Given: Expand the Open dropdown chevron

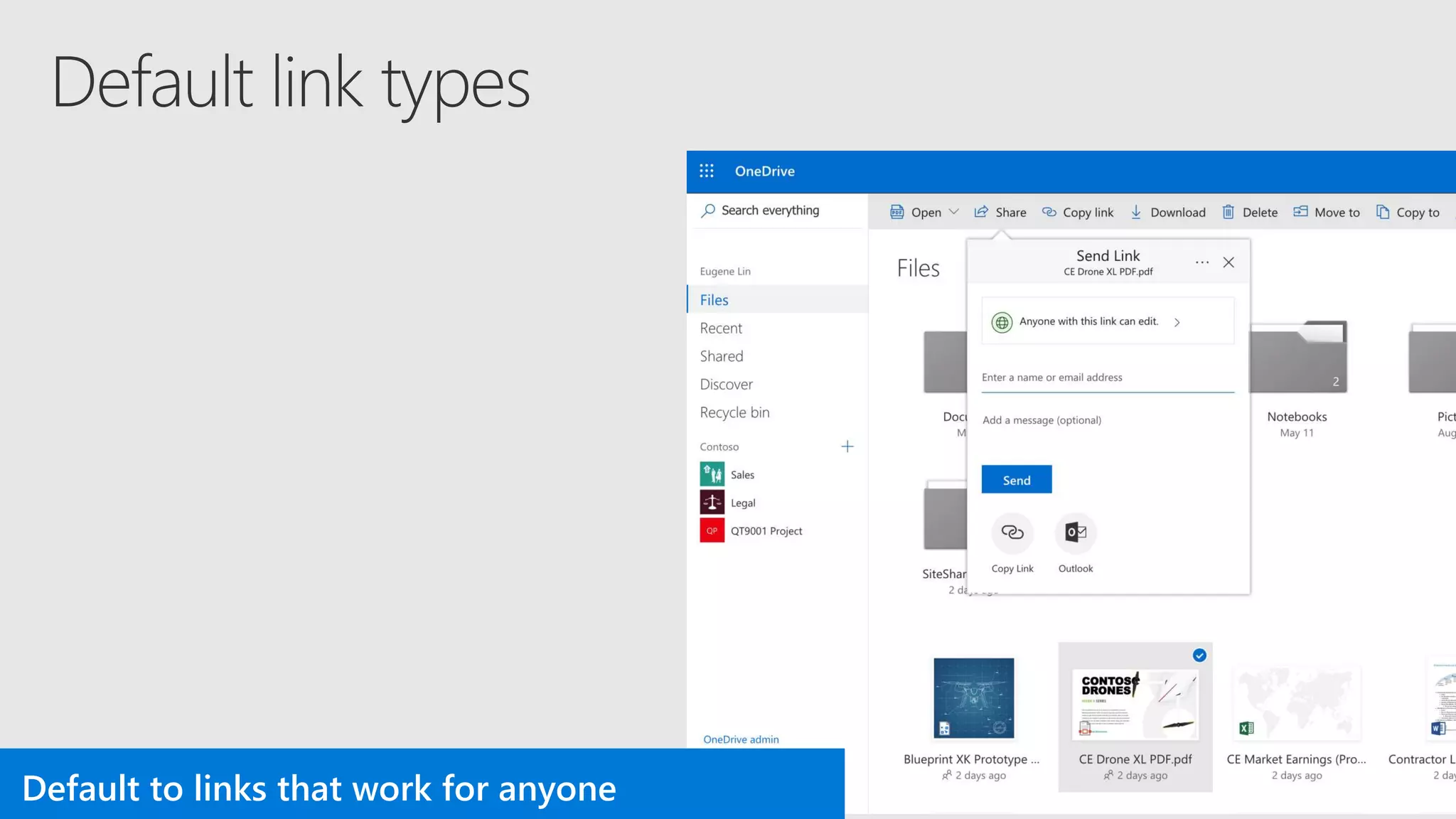Looking at the screenshot, I should [x=954, y=212].
